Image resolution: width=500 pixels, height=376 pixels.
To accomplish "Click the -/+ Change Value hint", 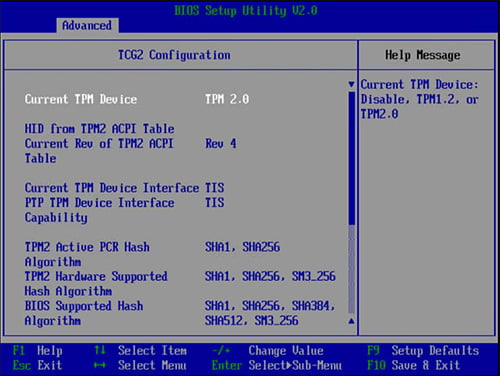I will 268,351.
